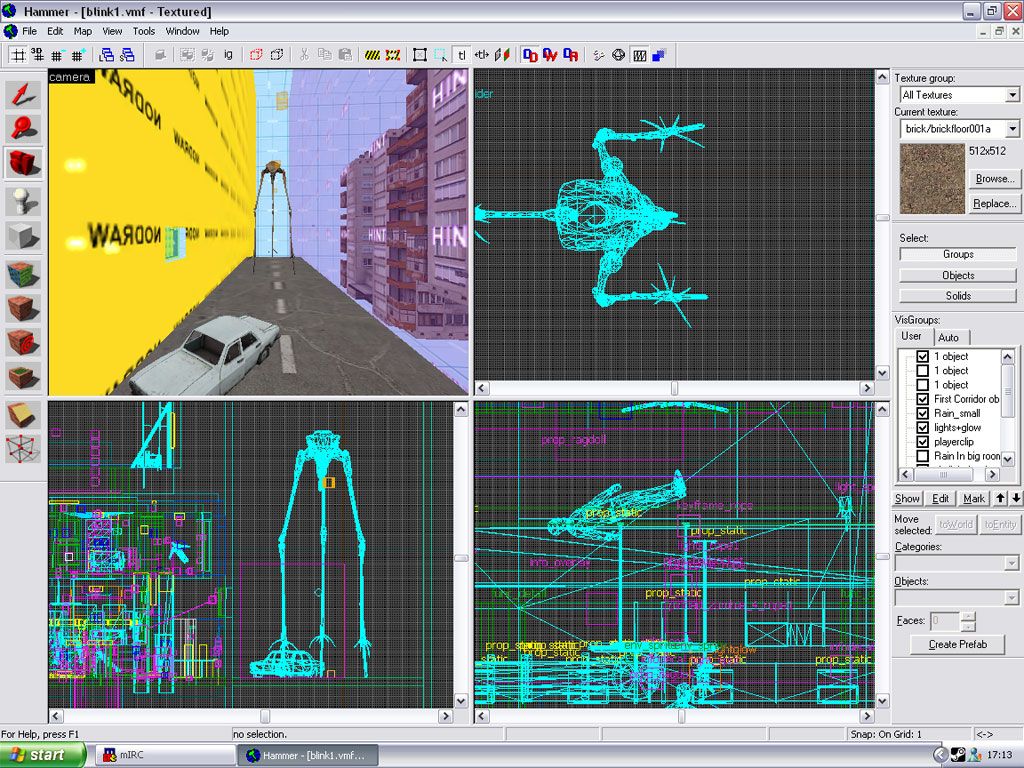Image resolution: width=1024 pixels, height=768 pixels.
Task: Pick the Entity tool lightbulb icon
Action: point(23,201)
